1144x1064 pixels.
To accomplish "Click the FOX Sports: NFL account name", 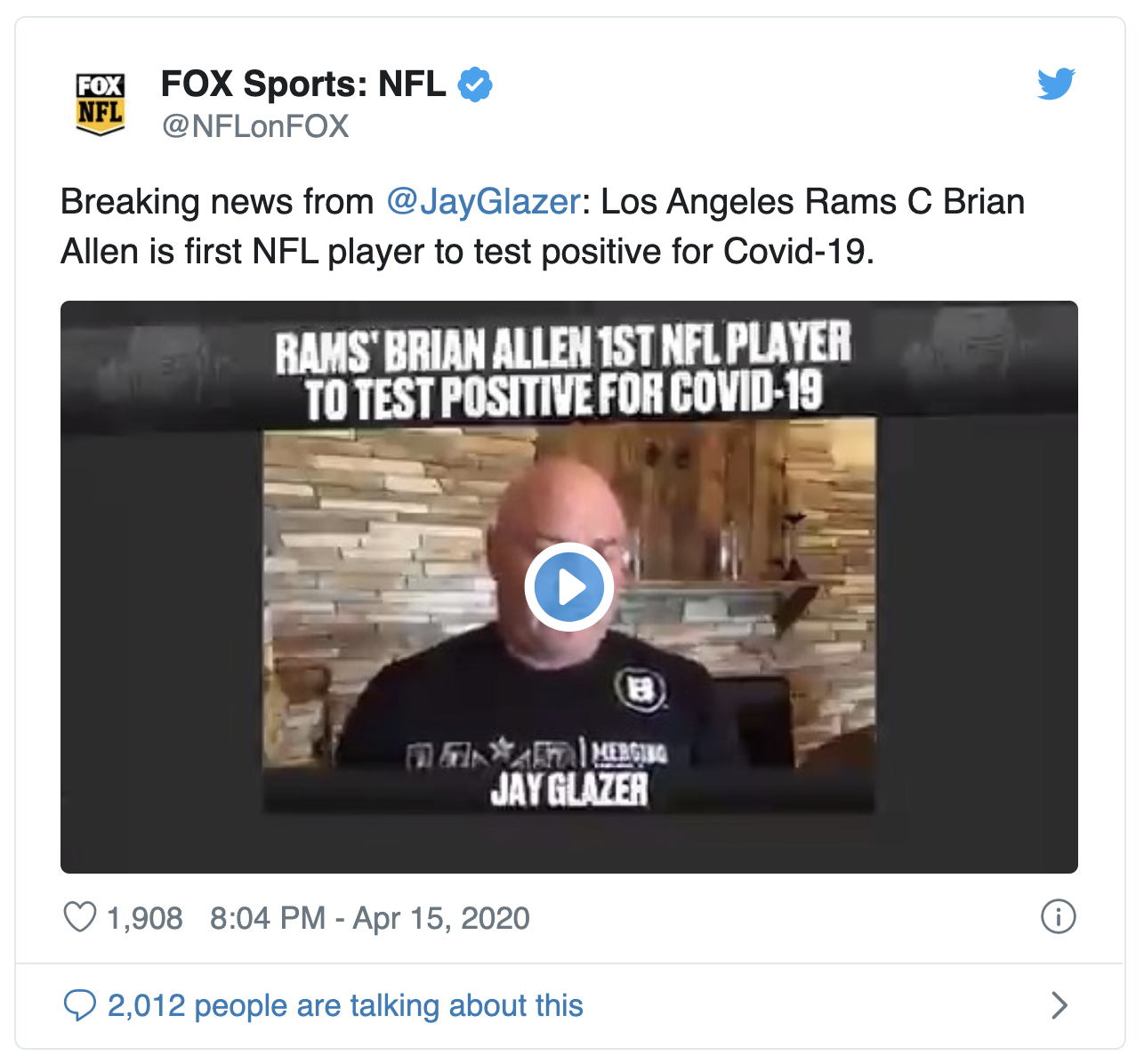I will [303, 84].
